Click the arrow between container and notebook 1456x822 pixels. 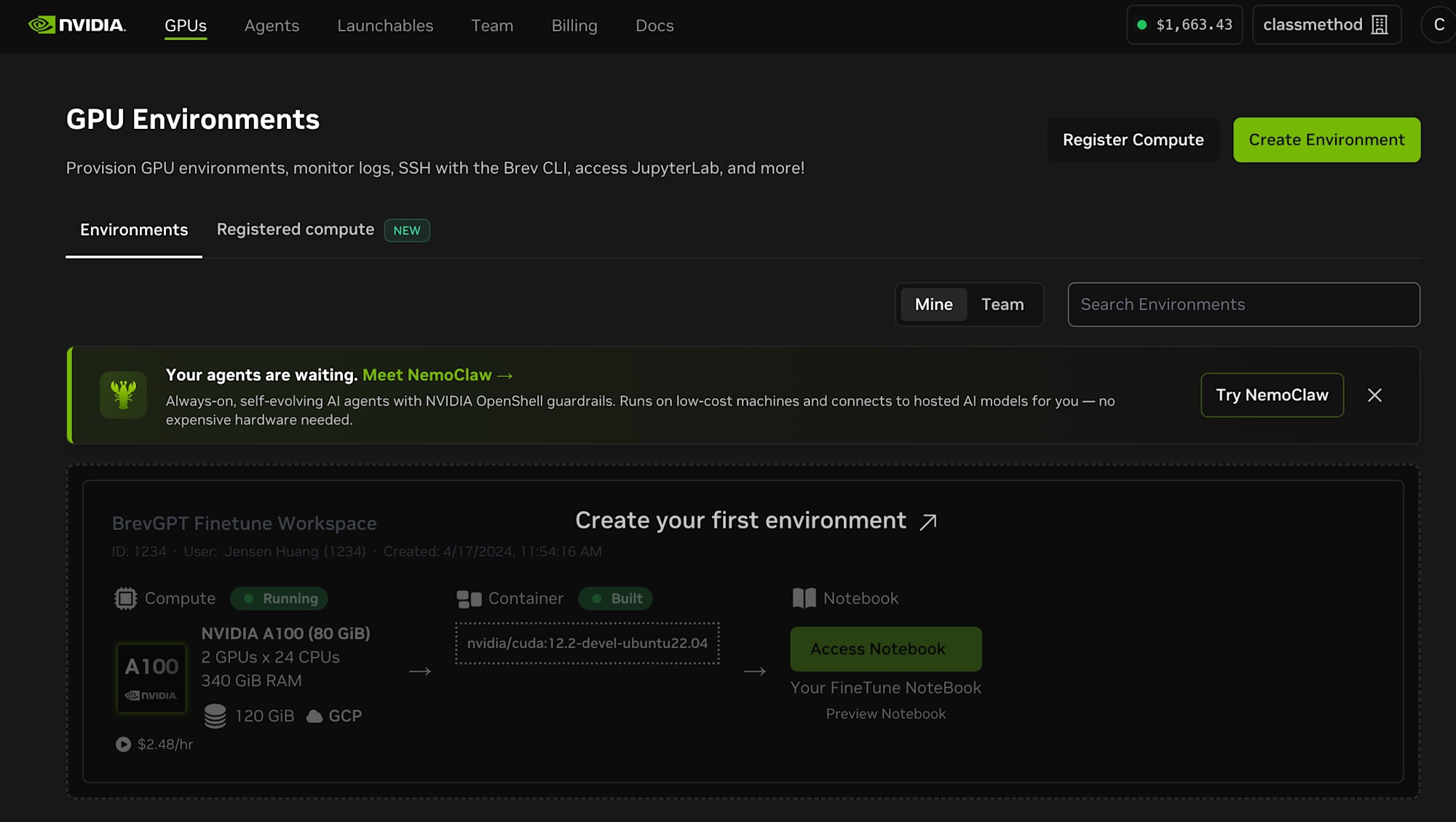click(755, 671)
